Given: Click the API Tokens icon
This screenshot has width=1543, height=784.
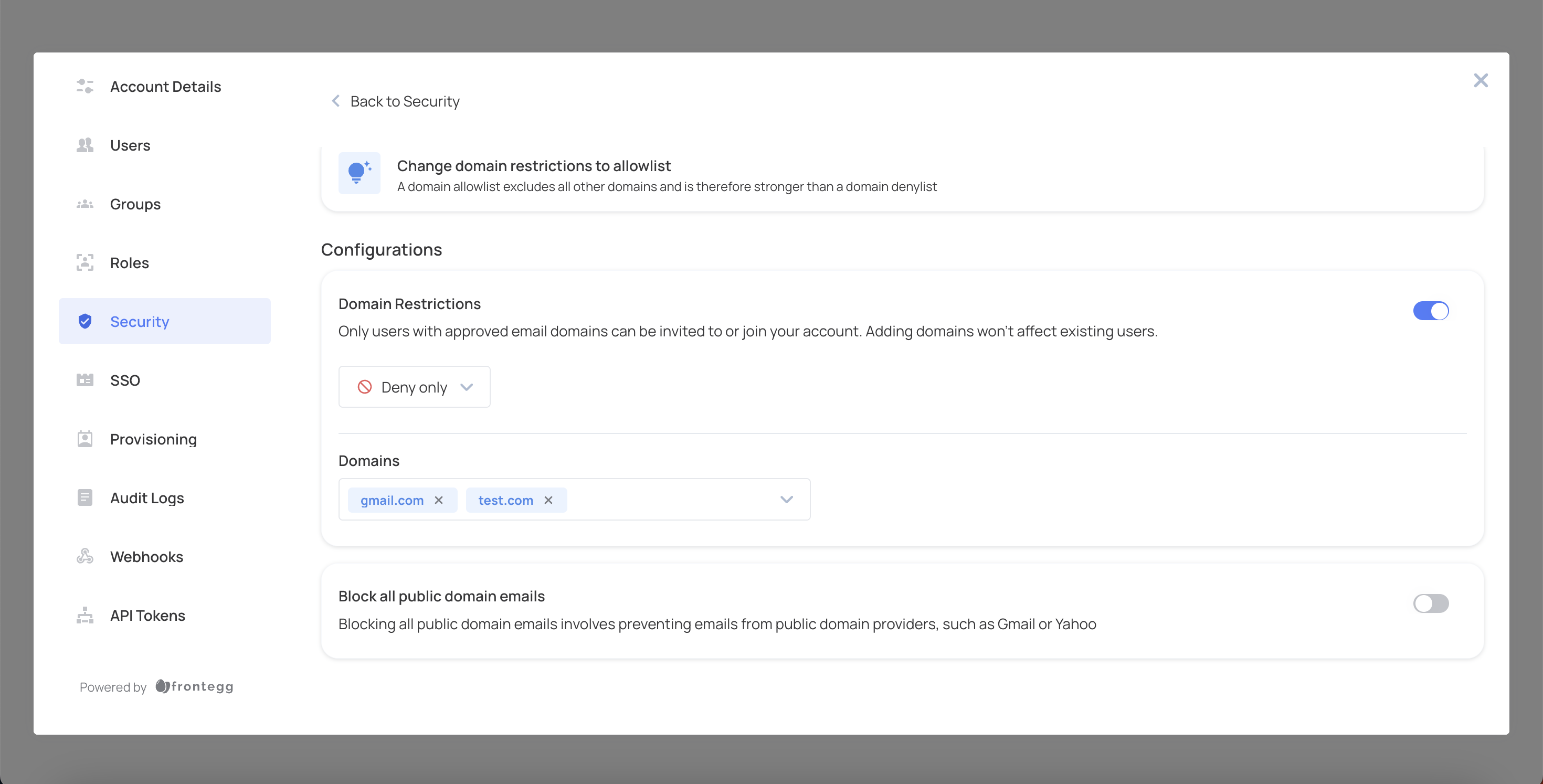Looking at the screenshot, I should click(85, 615).
